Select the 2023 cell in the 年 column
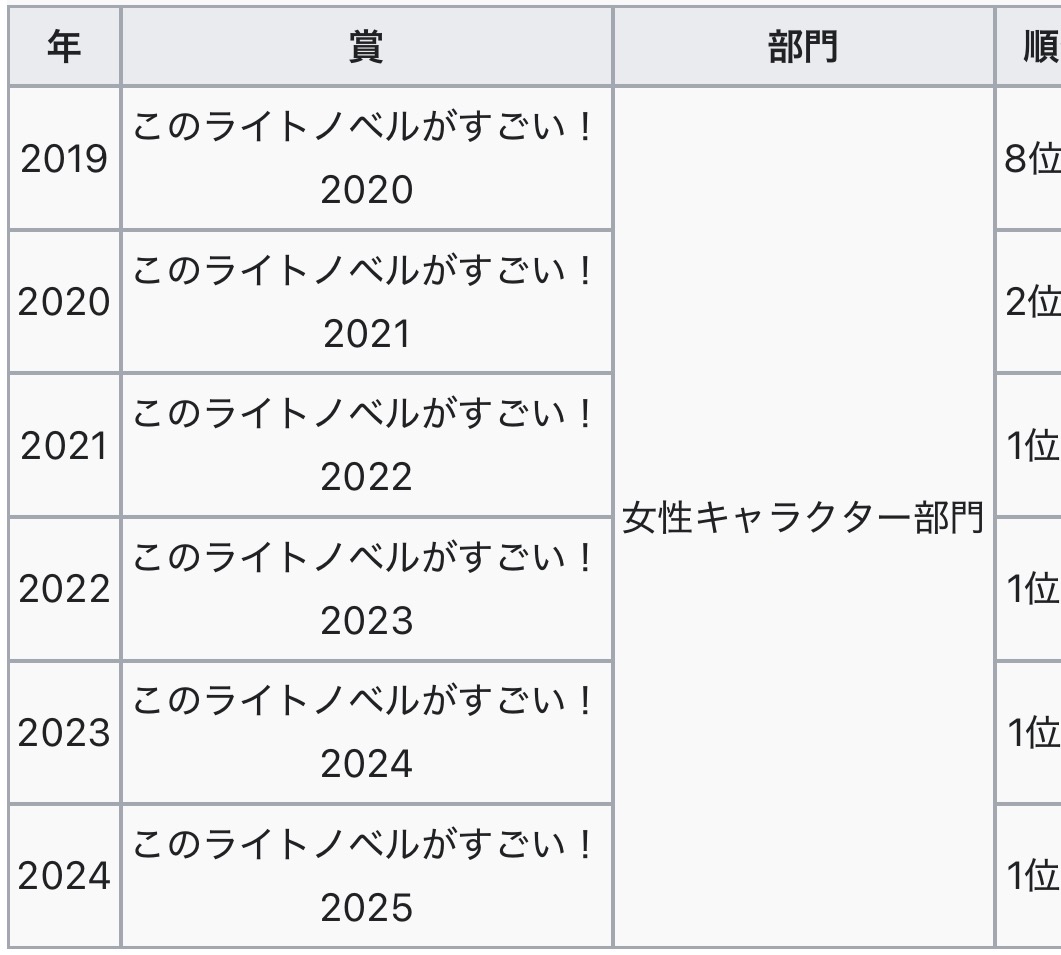1061x955 pixels. pyautogui.click(x=64, y=733)
